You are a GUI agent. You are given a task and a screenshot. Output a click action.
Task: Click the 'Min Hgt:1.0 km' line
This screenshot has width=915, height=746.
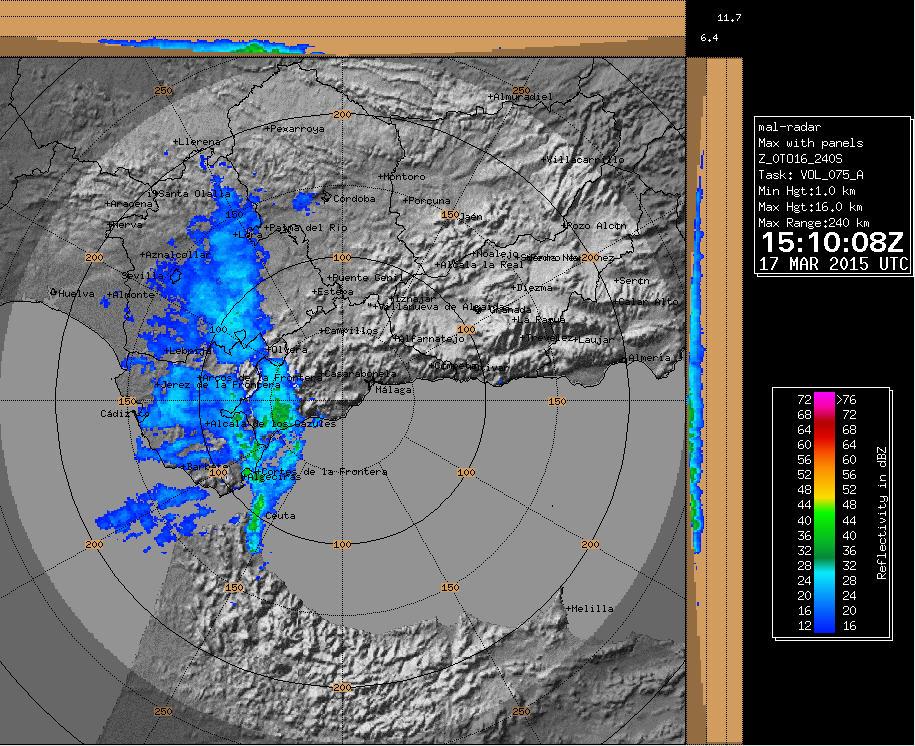(x=807, y=190)
